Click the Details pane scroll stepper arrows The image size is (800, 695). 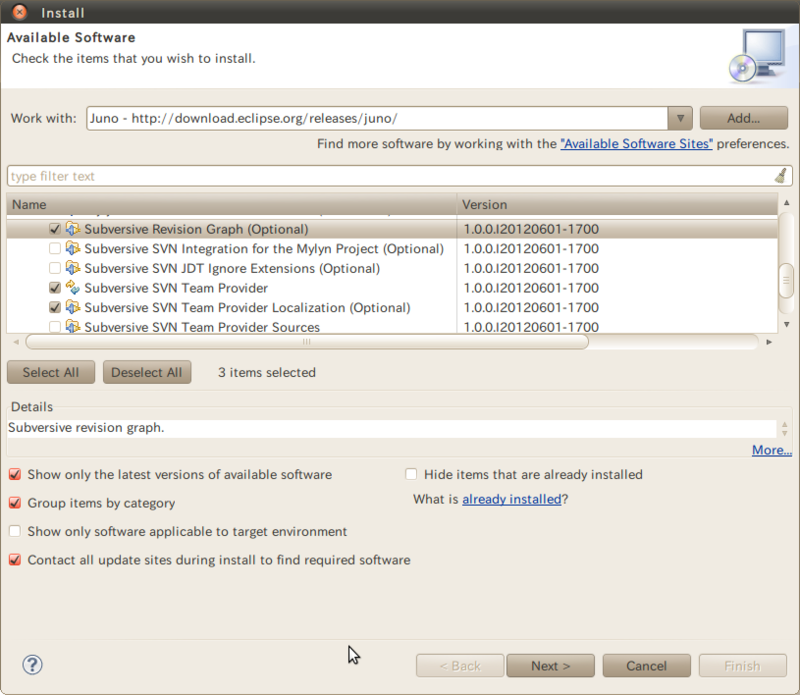coord(785,429)
